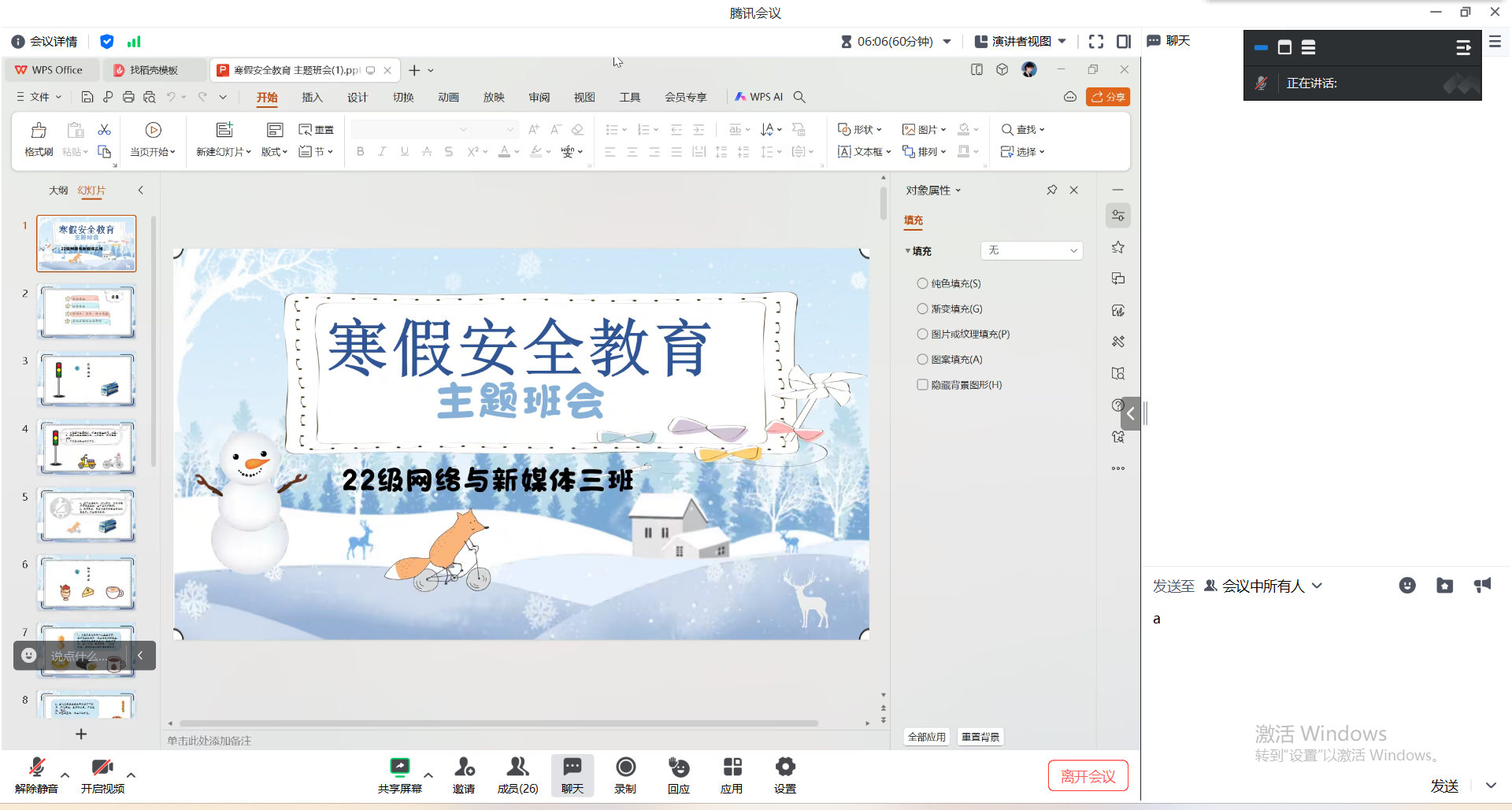Switch to the Outline (大纲) tab

point(58,190)
